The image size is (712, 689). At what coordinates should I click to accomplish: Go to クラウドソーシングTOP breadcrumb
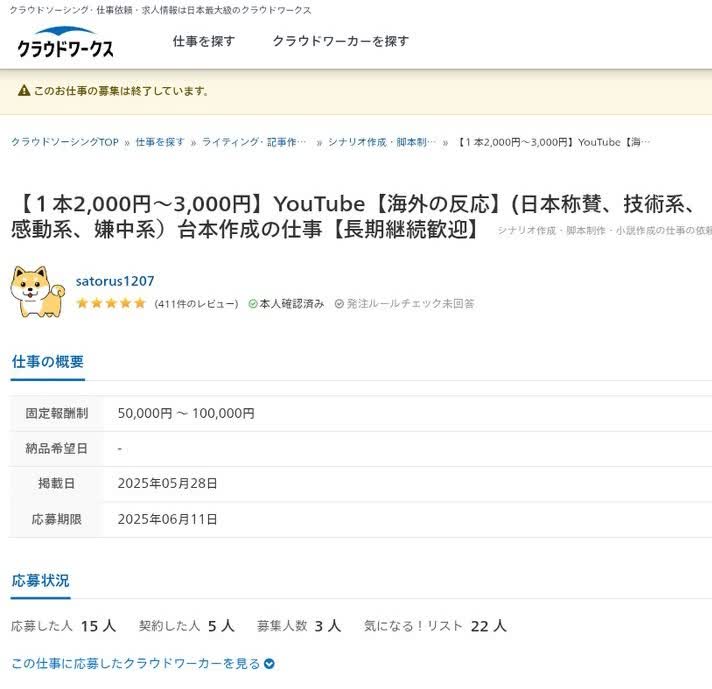(65, 142)
